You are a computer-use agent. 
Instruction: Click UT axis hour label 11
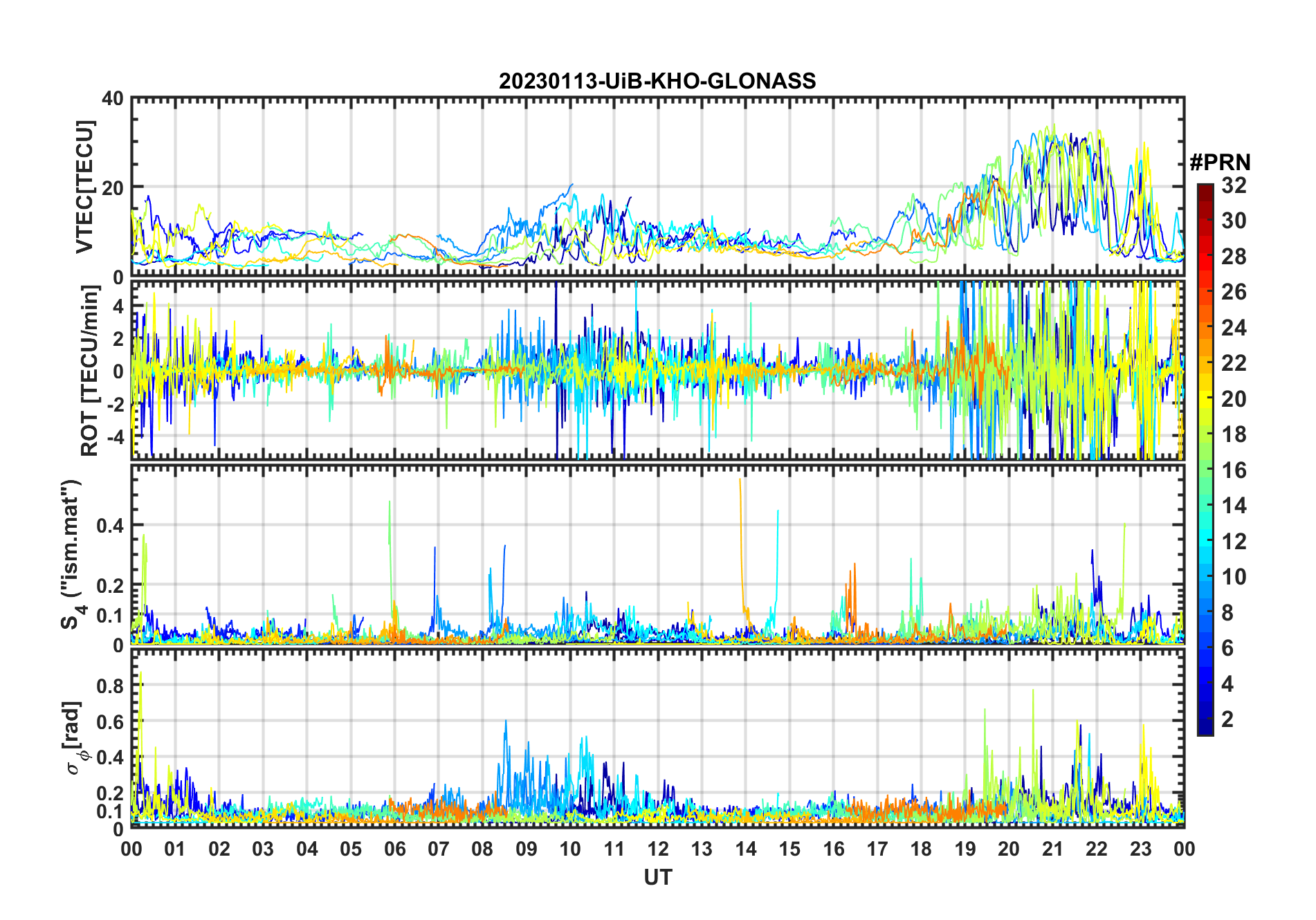tap(614, 849)
